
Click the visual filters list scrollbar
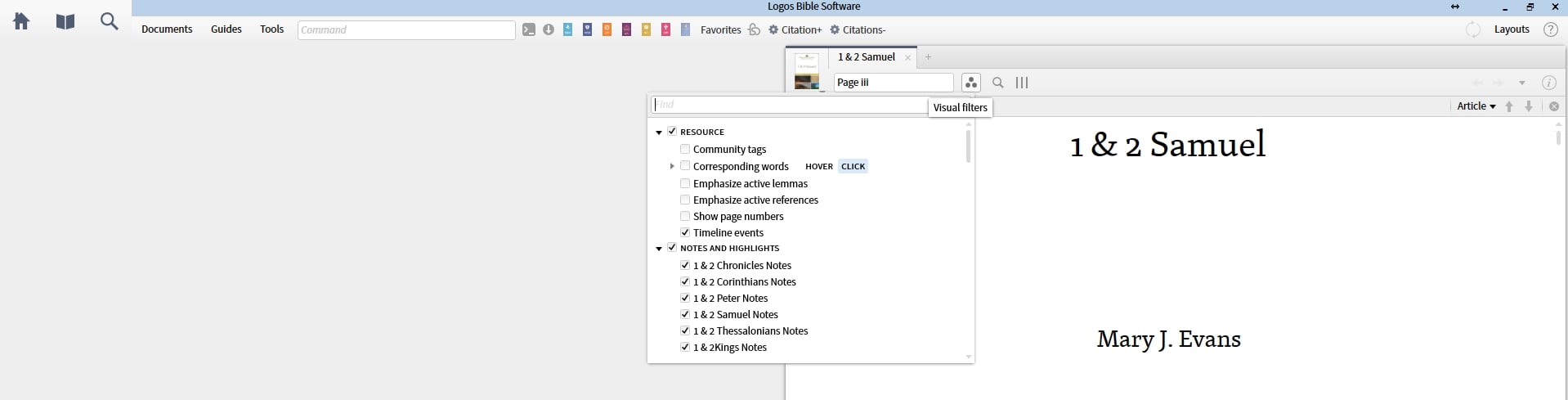coord(969,146)
